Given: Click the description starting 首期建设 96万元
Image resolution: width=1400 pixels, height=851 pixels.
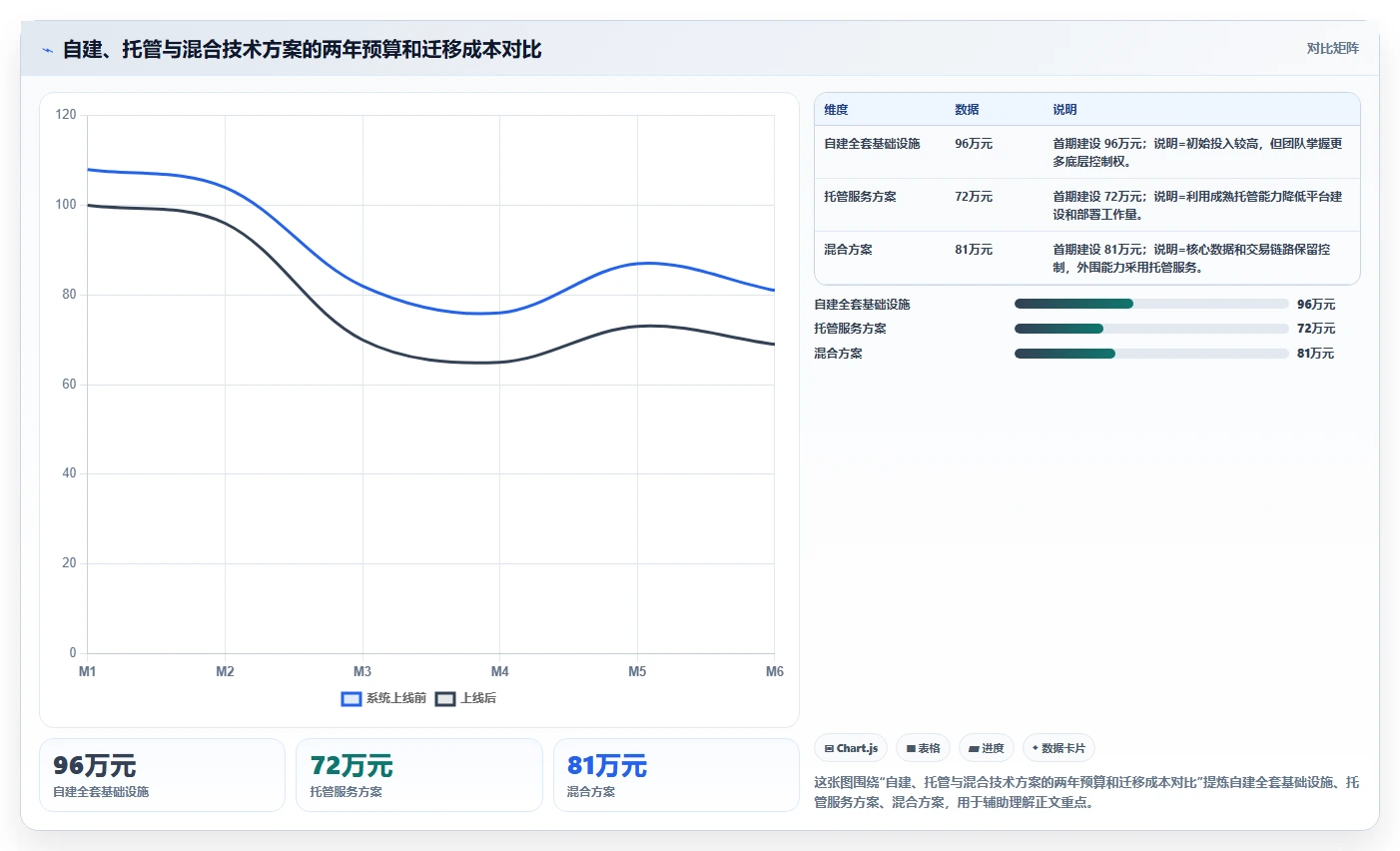Looking at the screenshot, I should [x=1197, y=153].
